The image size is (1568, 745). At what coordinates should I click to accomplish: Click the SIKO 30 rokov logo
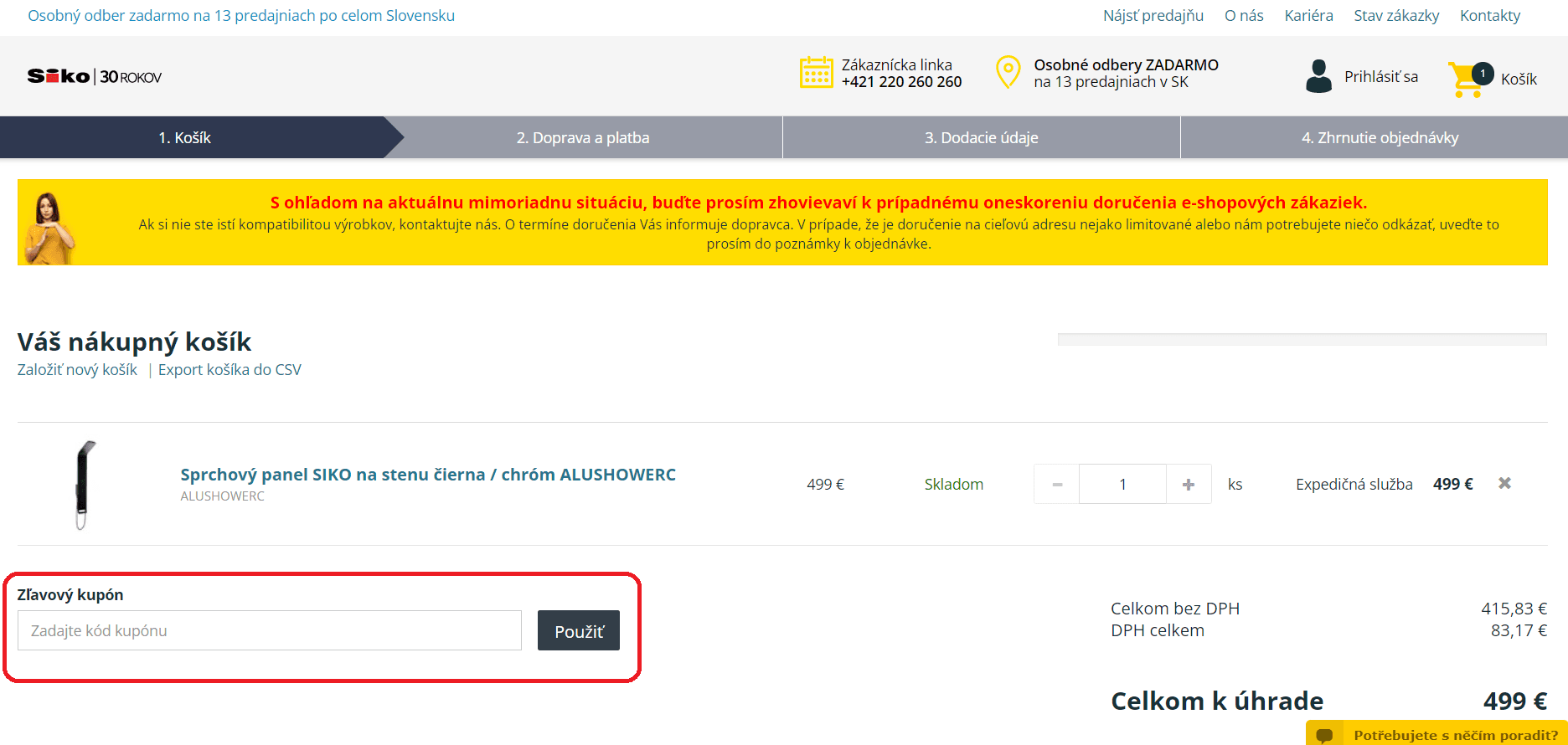(x=95, y=76)
